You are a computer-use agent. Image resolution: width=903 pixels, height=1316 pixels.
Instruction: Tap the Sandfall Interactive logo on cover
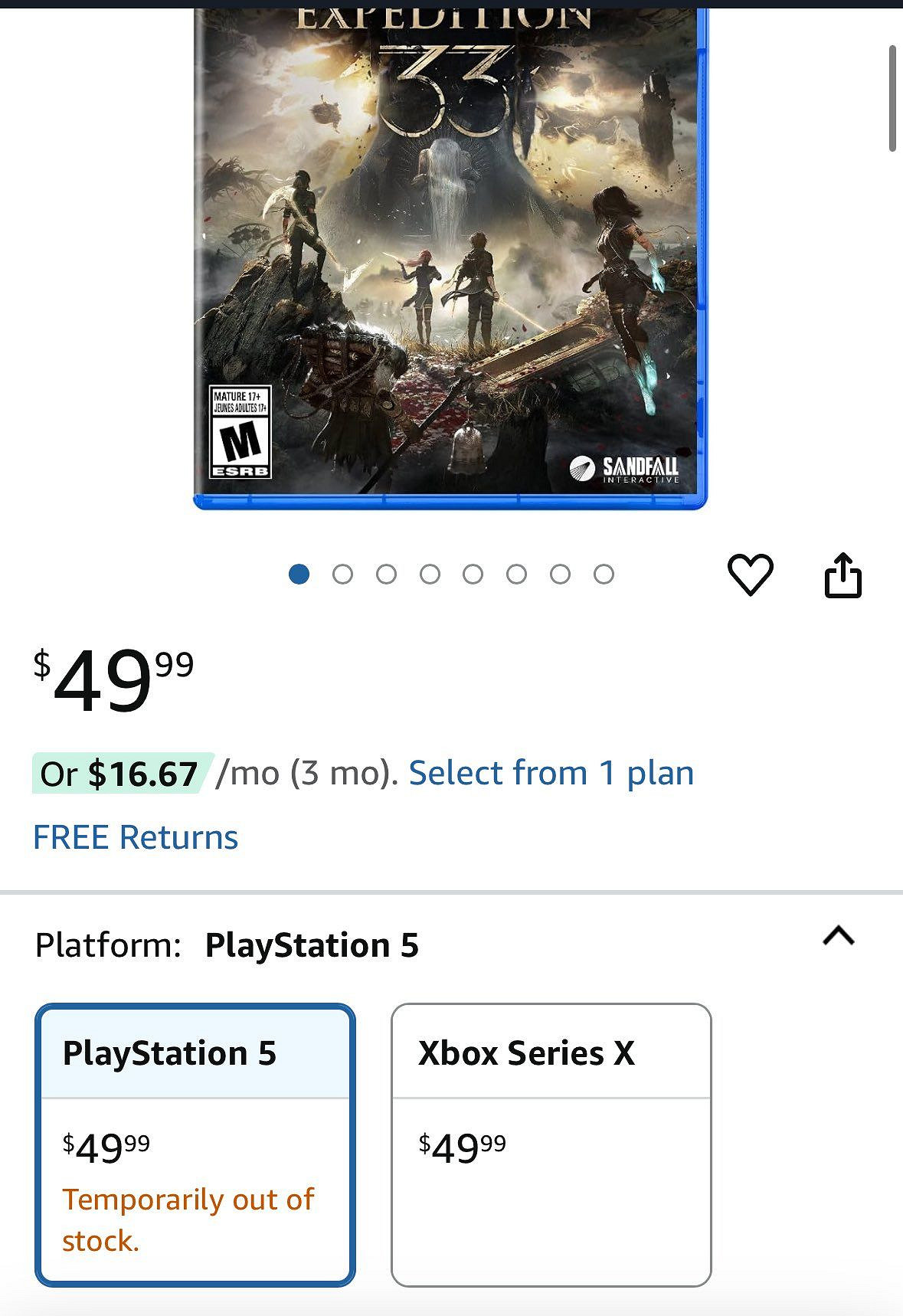625,469
